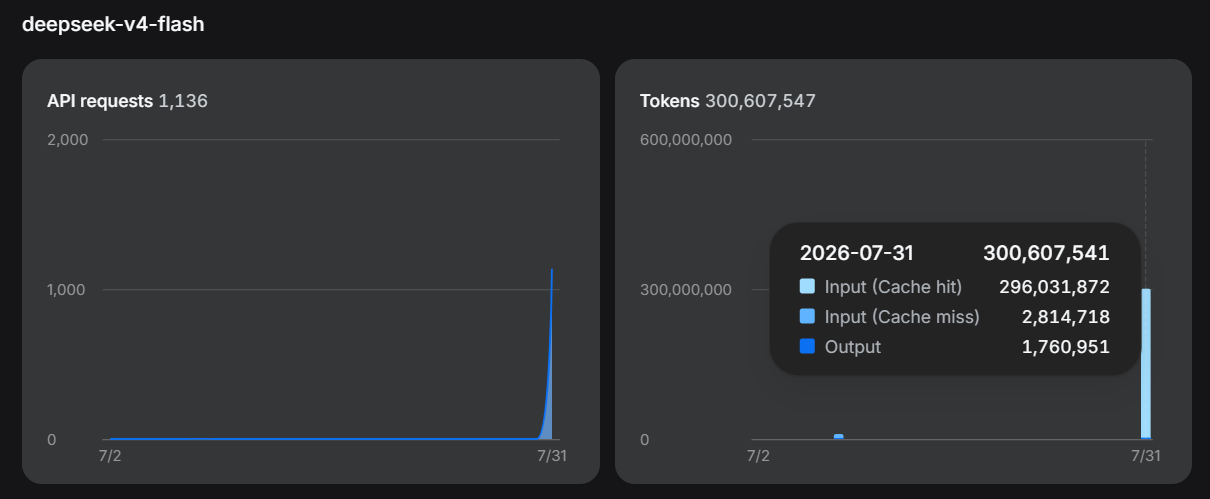Click the Output label in tooltip
Screen dimensions: 1210x499
[x=853, y=347]
